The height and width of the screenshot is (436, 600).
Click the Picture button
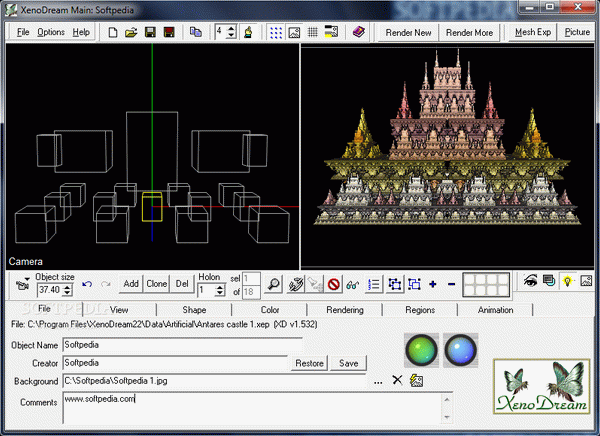point(577,33)
